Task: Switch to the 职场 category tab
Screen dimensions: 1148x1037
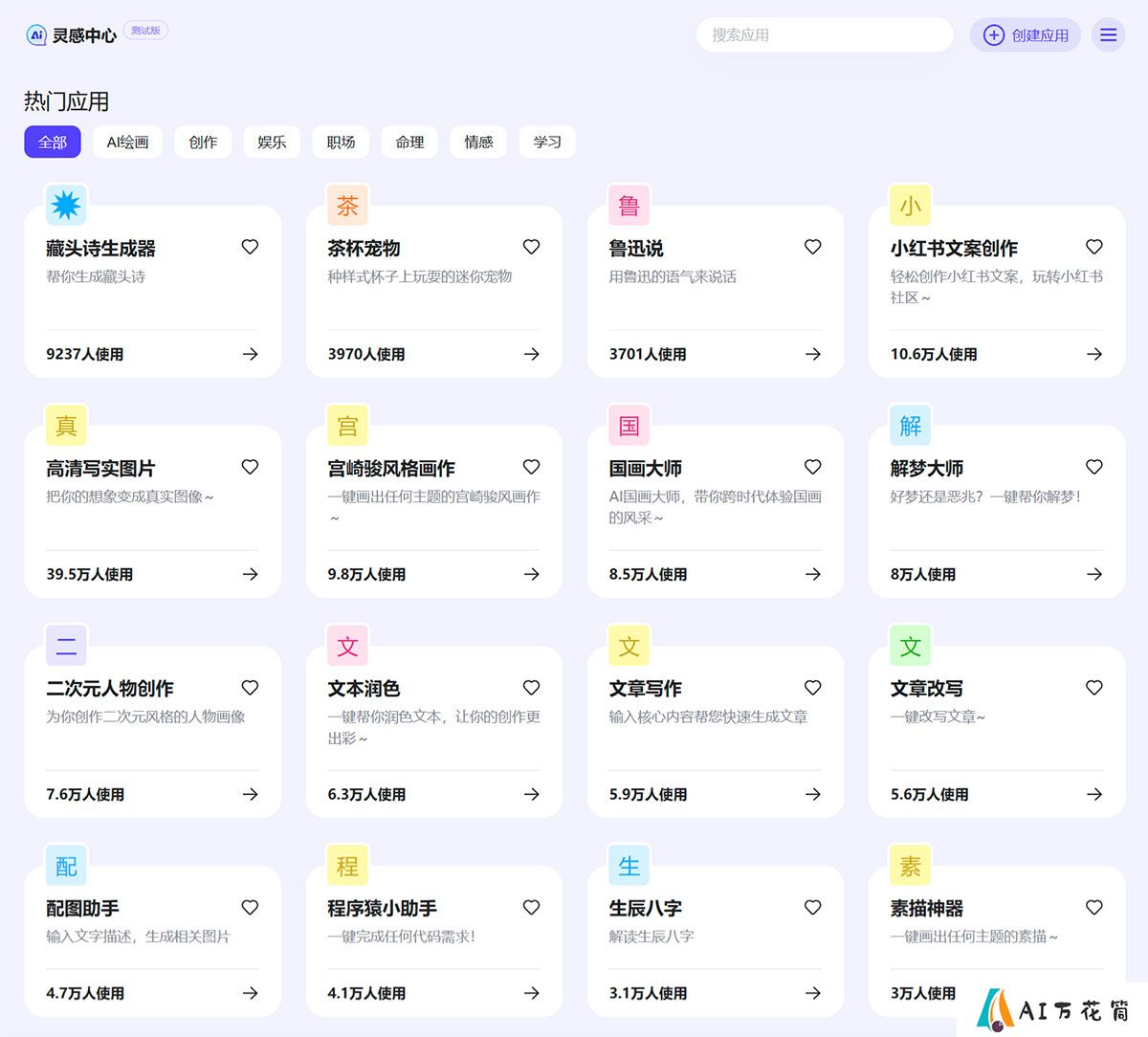Action: click(x=341, y=142)
